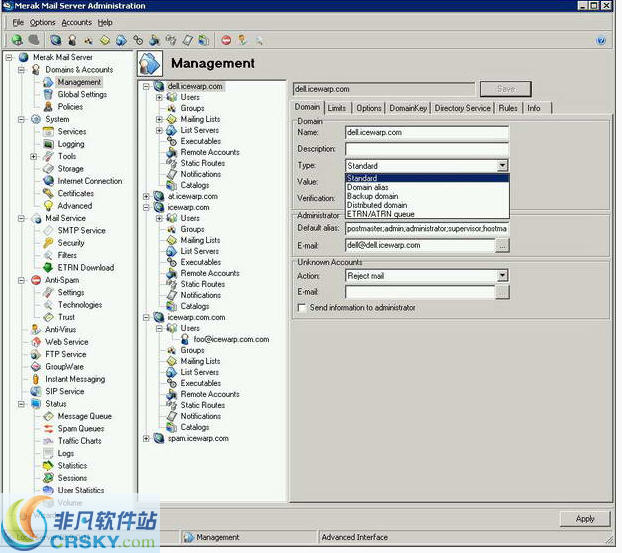The height and width of the screenshot is (553, 622).
Task: Expand the spam.icewarp.com domain node
Action: [x=146, y=438]
